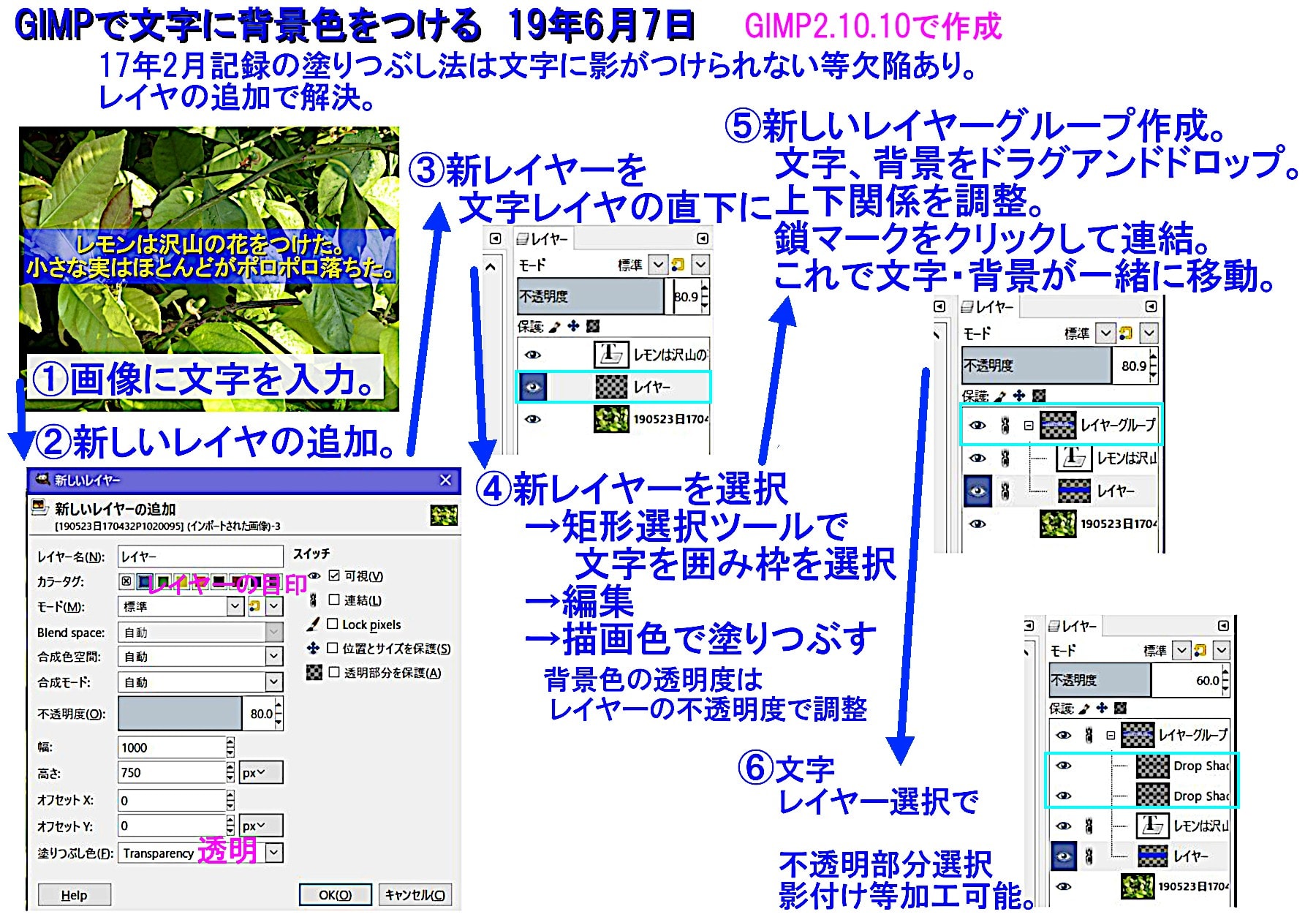Select the second Drop Shadow layer row

[x=1141, y=796]
